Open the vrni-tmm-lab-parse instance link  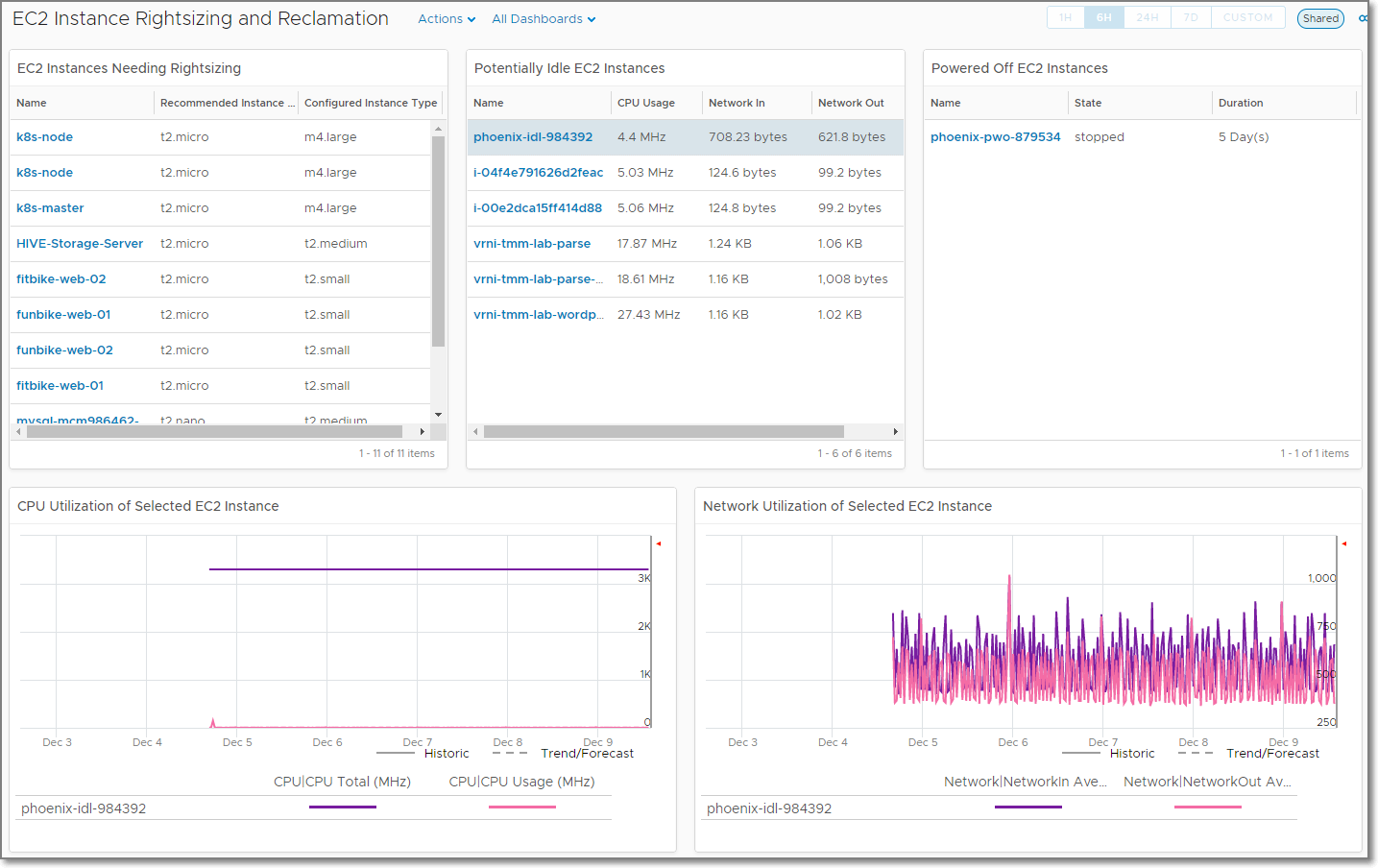click(x=532, y=244)
